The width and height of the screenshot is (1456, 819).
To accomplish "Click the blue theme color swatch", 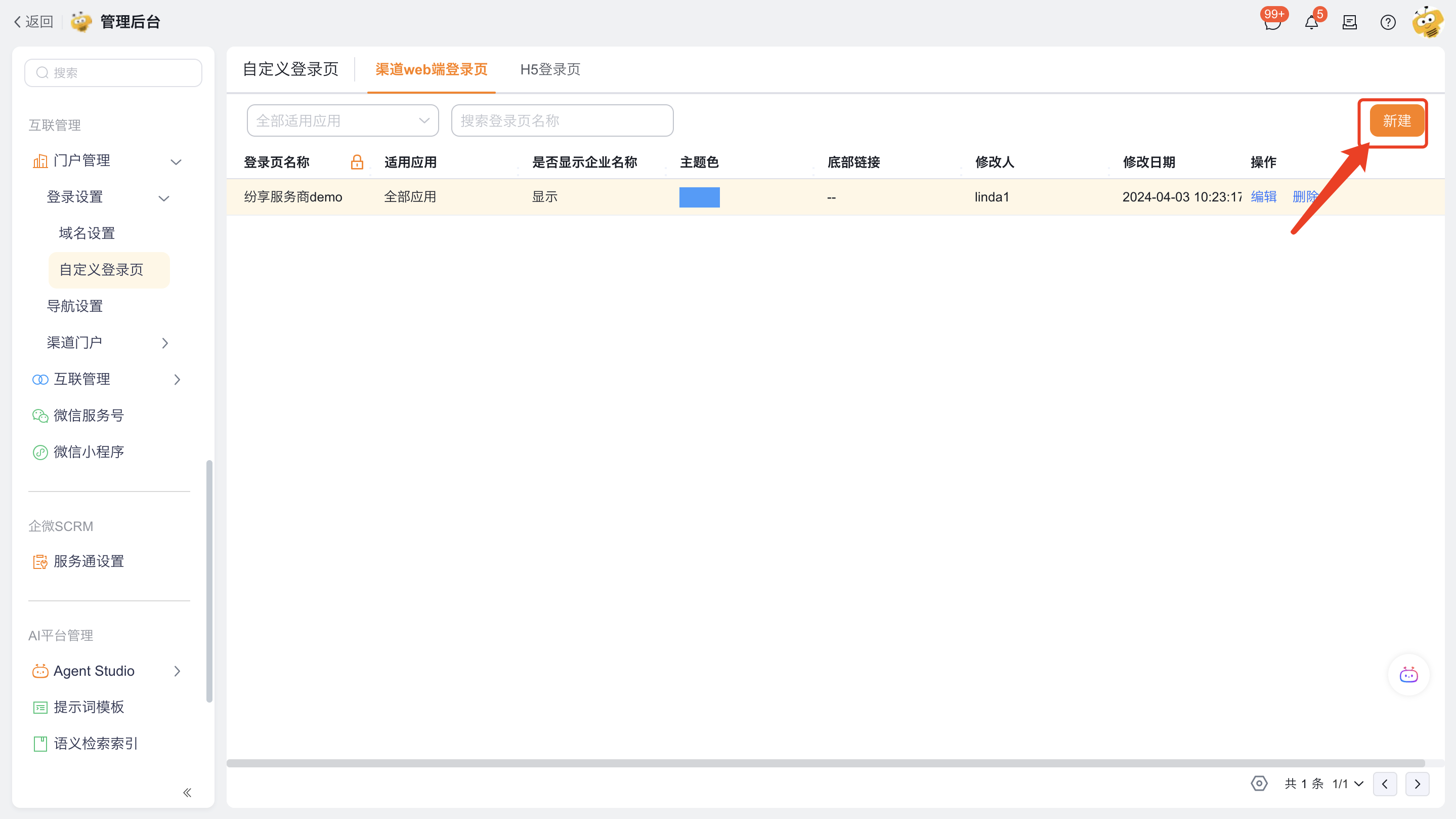I will pyautogui.click(x=699, y=197).
